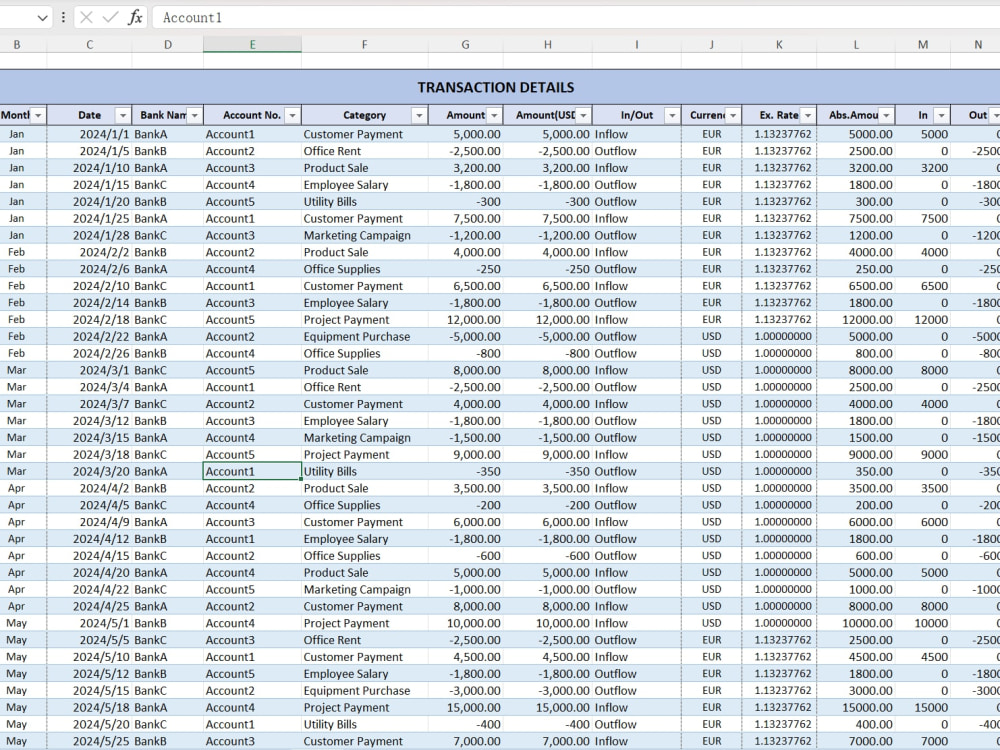Select Project Payment cell dated 2024/3/18

365,455
